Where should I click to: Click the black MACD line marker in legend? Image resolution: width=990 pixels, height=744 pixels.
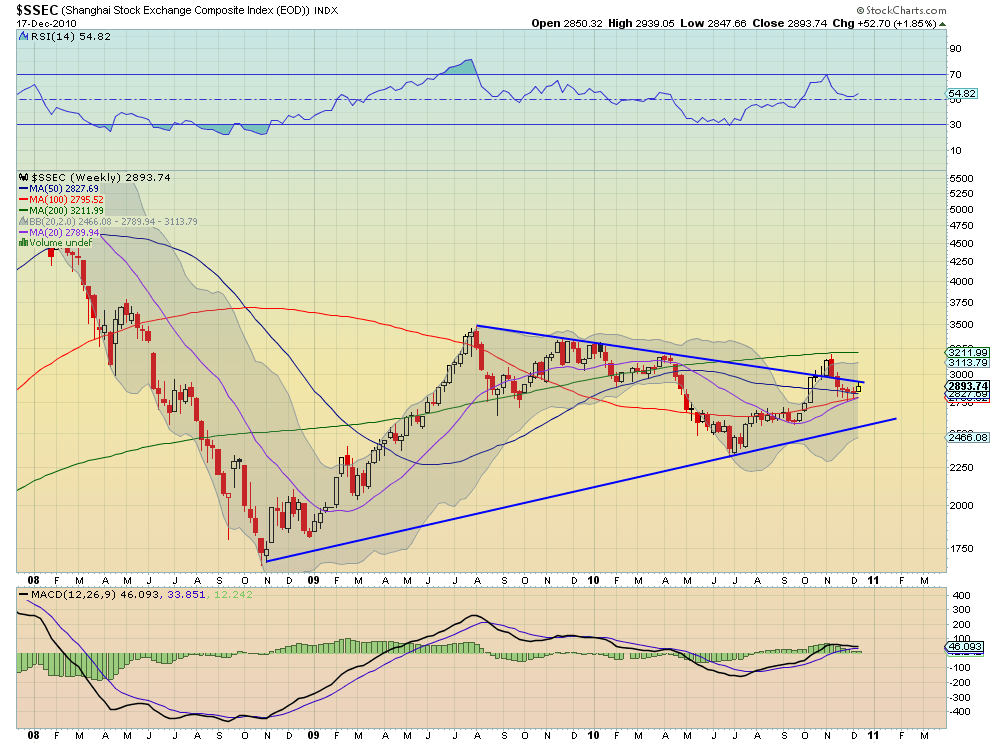(24, 595)
